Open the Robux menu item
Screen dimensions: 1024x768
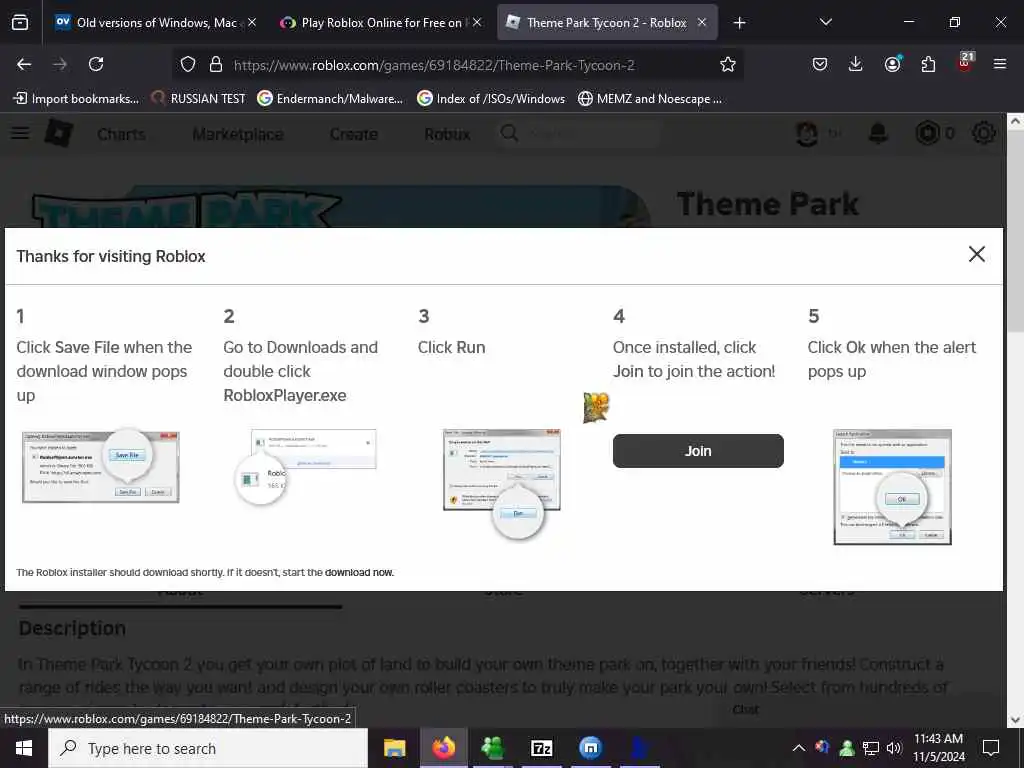[447, 135]
